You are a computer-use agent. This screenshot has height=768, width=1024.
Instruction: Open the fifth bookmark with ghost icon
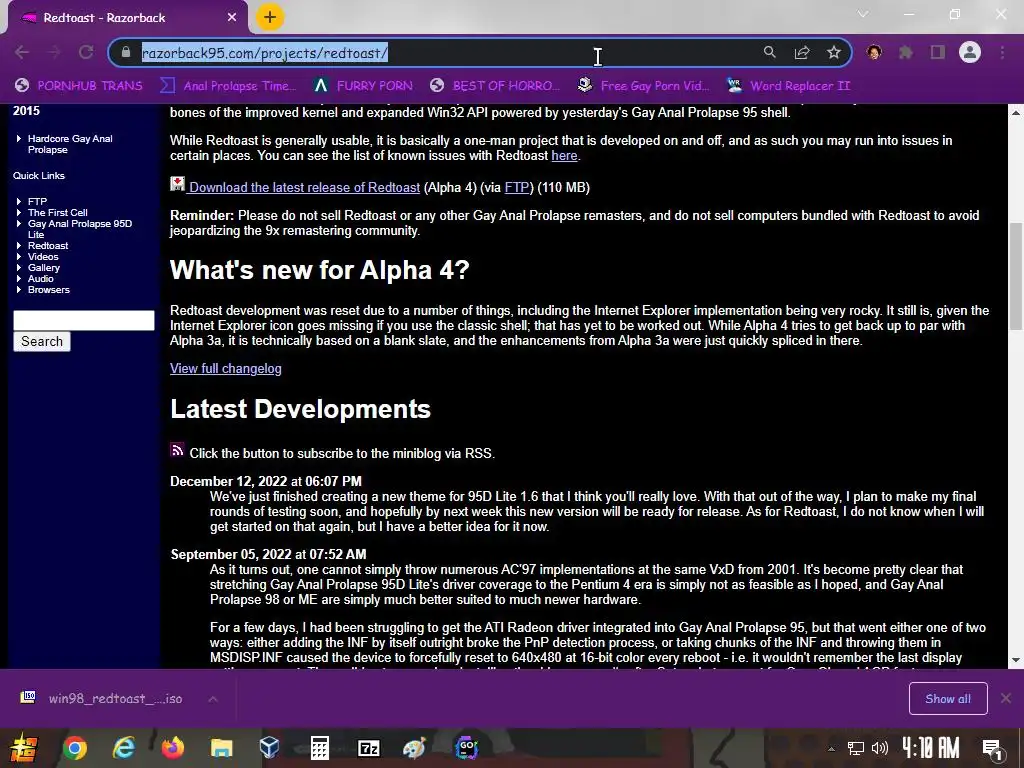coord(643,86)
